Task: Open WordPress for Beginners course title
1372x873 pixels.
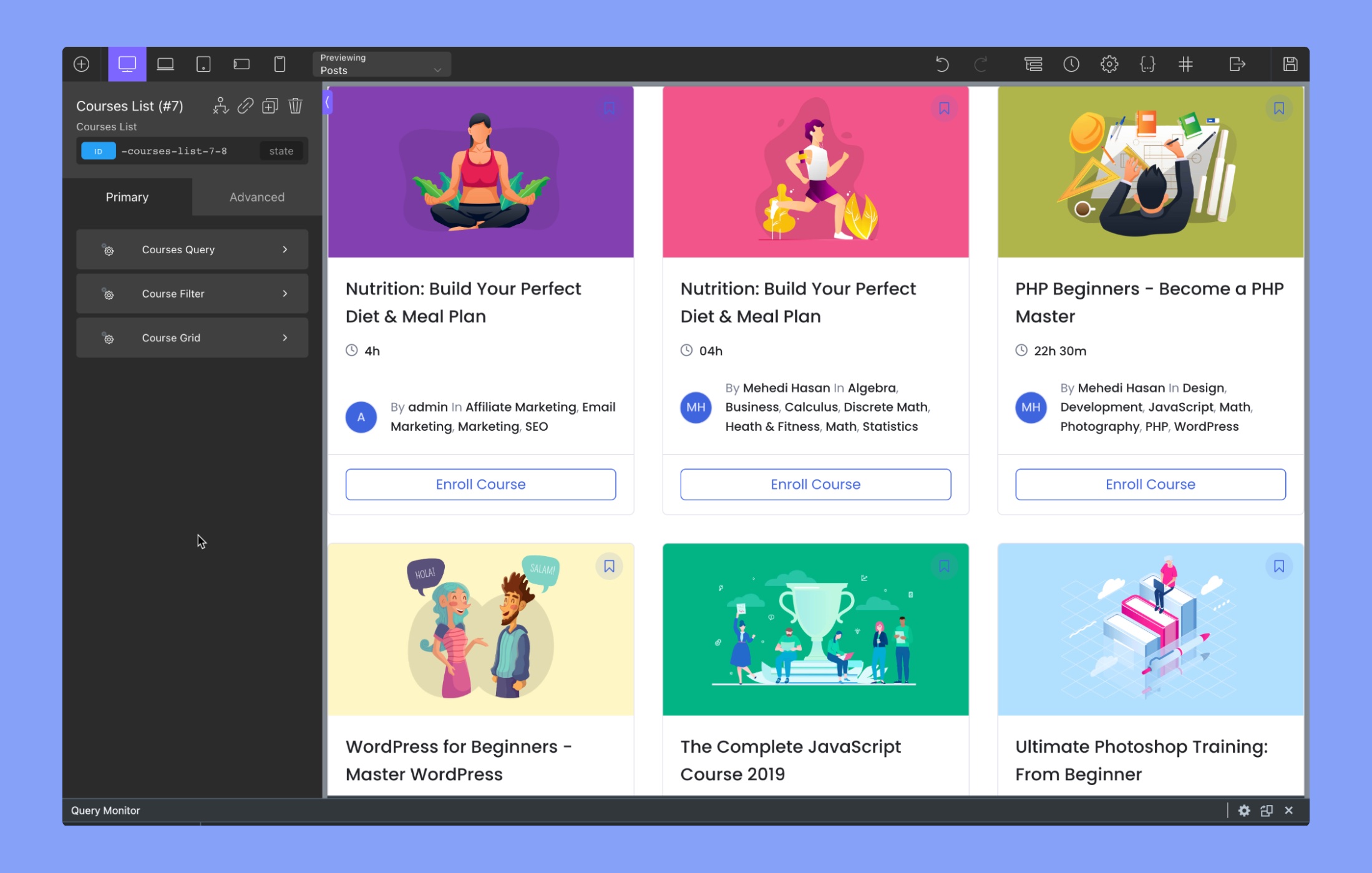Action: tap(459, 760)
